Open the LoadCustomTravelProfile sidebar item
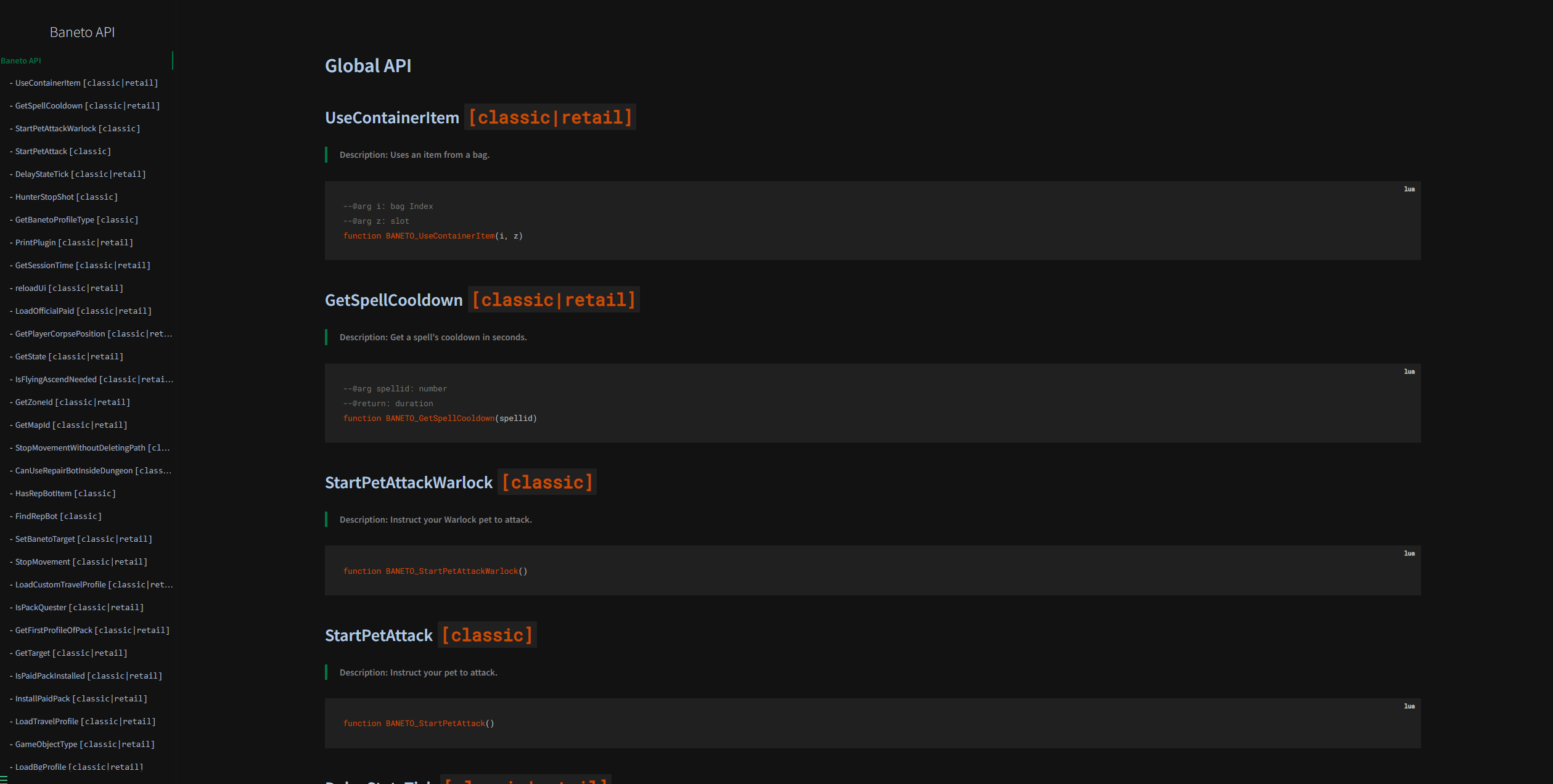Viewport: 1553px width, 784px height. (x=91, y=584)
